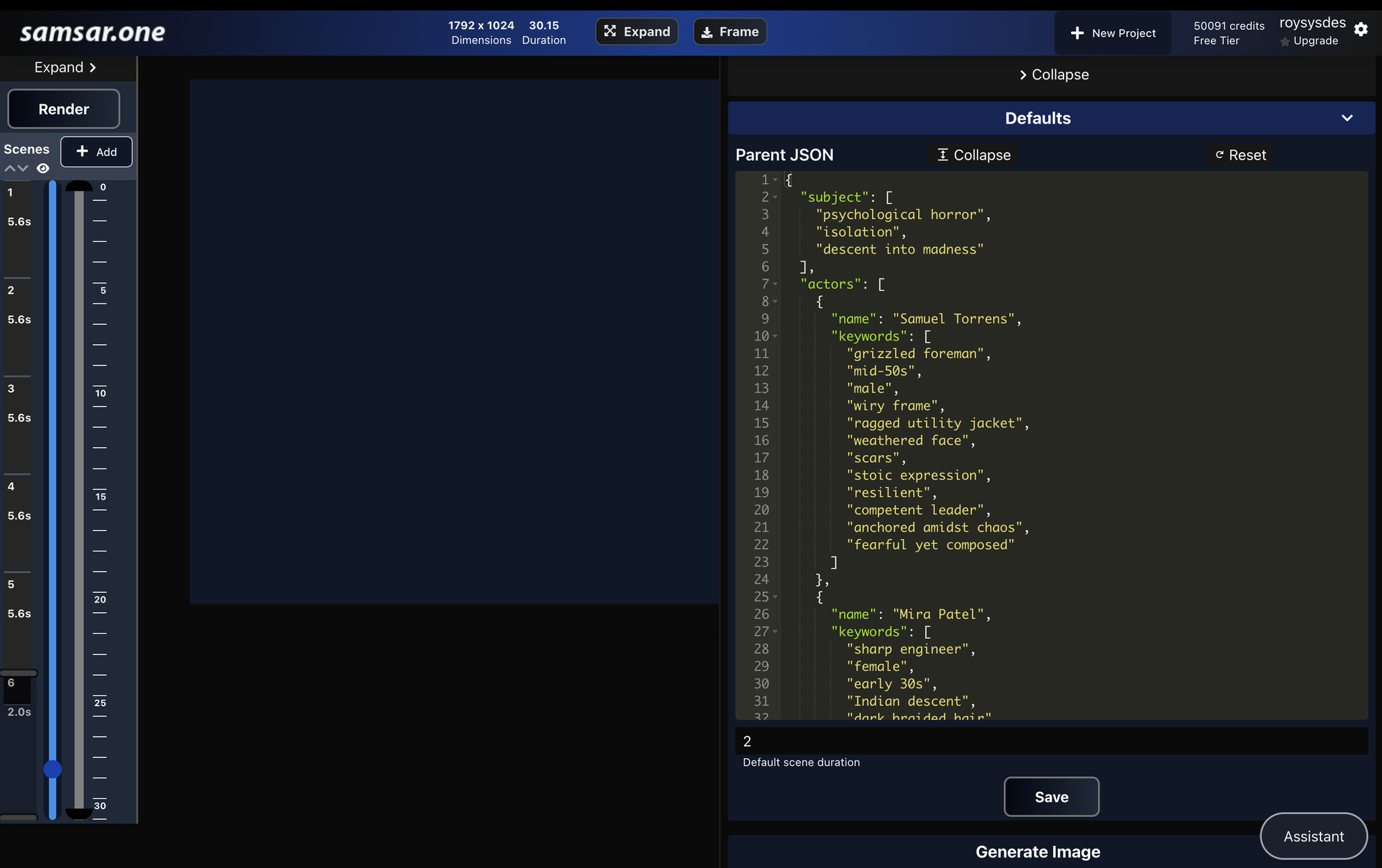Screen dimensions: 1382x868
Task: Click the Expand button in the top toolbar
Action: coord(636,32)
